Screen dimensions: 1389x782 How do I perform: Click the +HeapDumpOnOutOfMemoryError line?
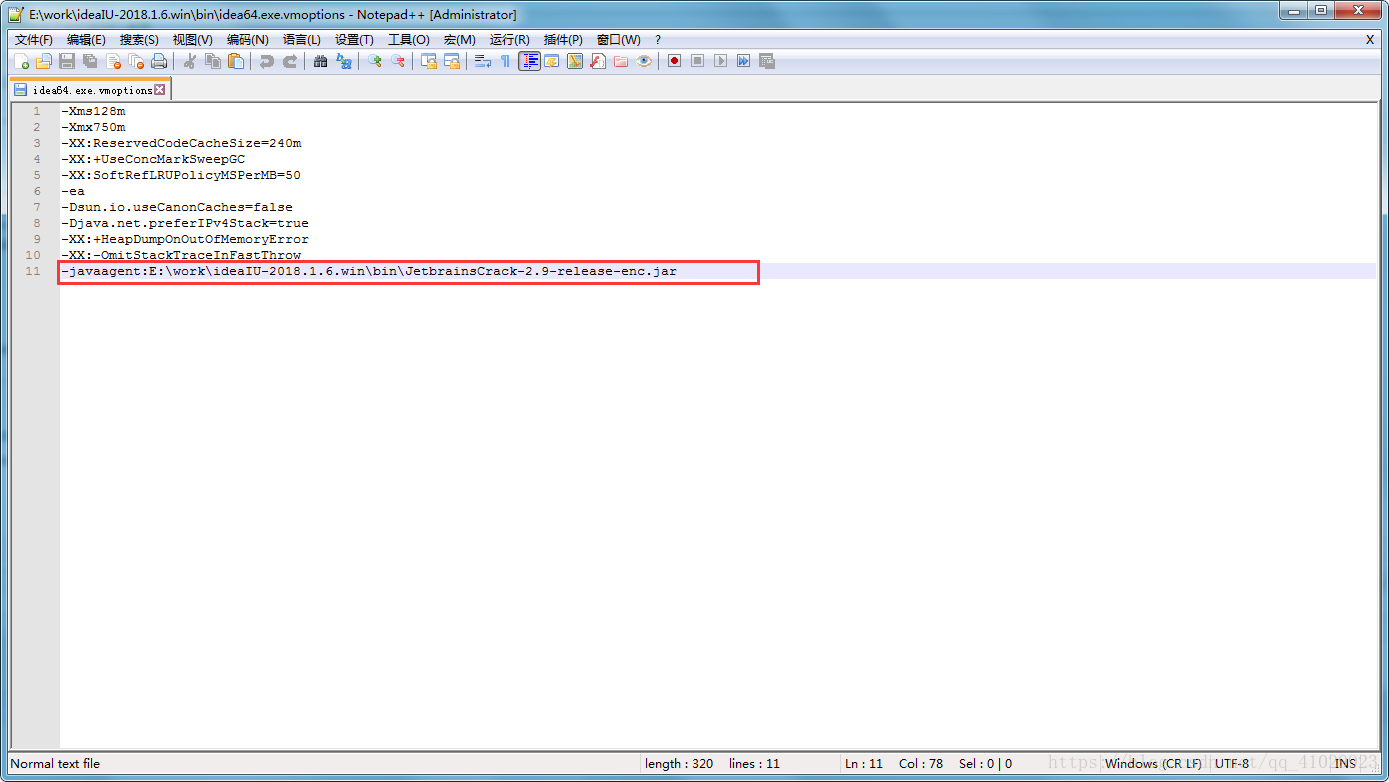tap(185, 239)
